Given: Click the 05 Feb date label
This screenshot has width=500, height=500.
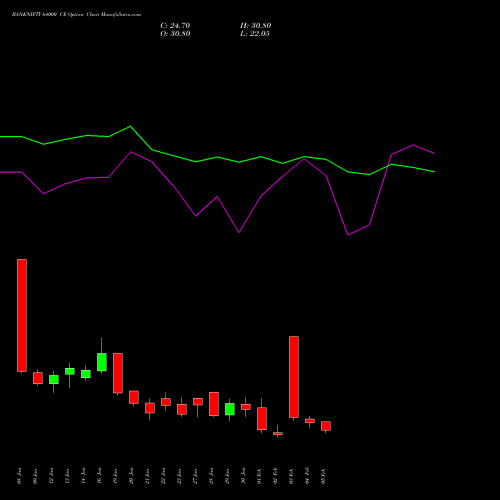Looking at the screenshot, I should 323,476.
